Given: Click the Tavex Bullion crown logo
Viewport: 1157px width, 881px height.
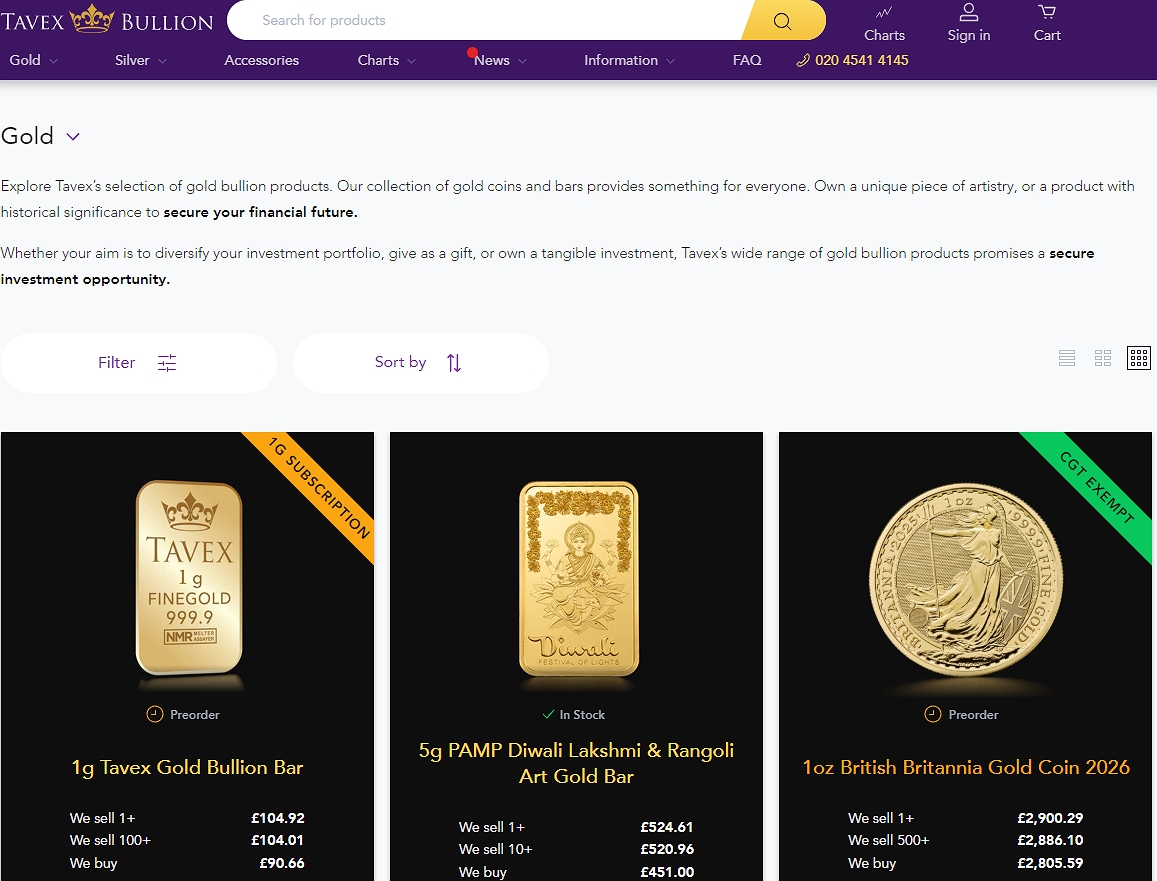Looking at the screenshot, I should [x=107, y=20].
